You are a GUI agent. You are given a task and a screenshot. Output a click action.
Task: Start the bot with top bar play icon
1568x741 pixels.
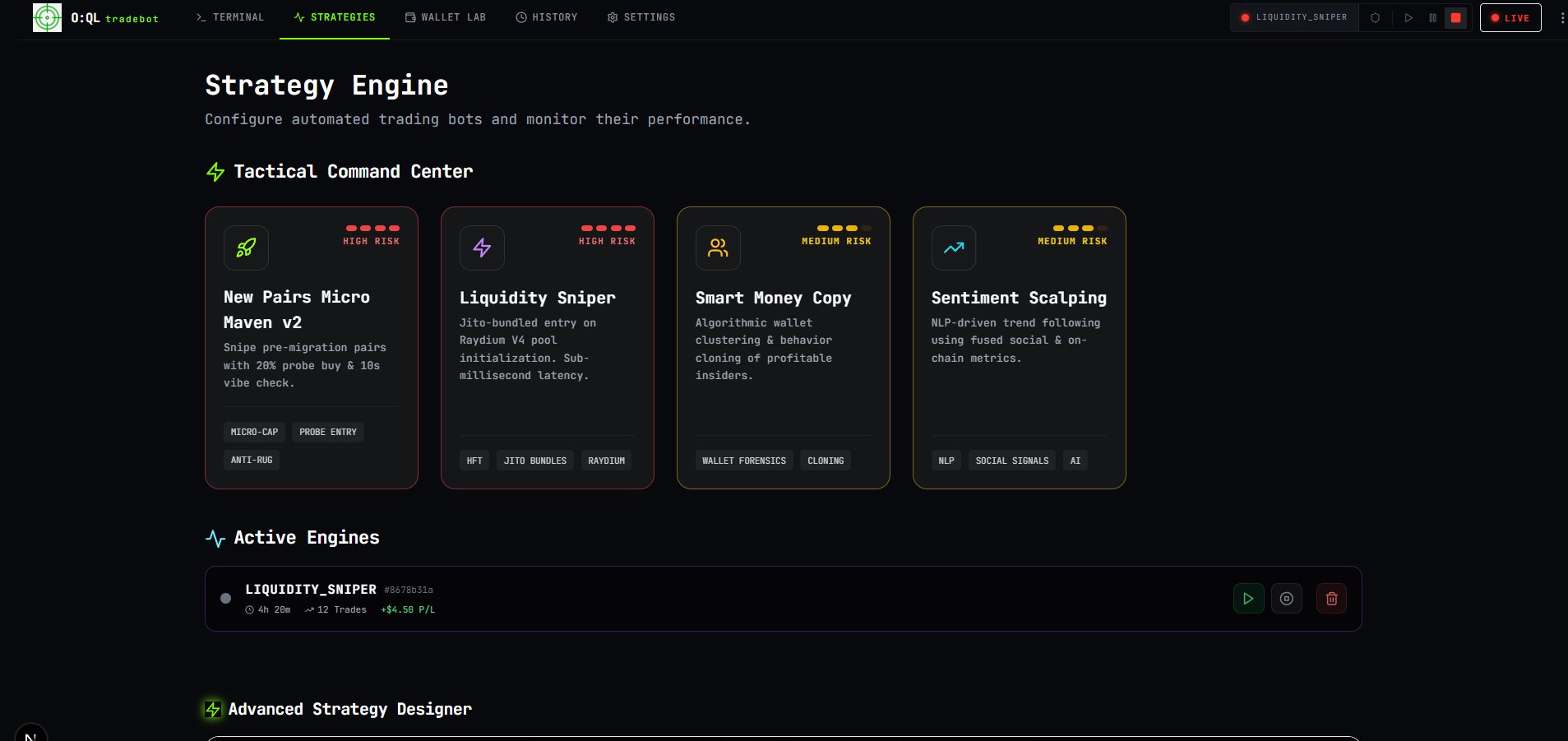tap(1408, 17)
